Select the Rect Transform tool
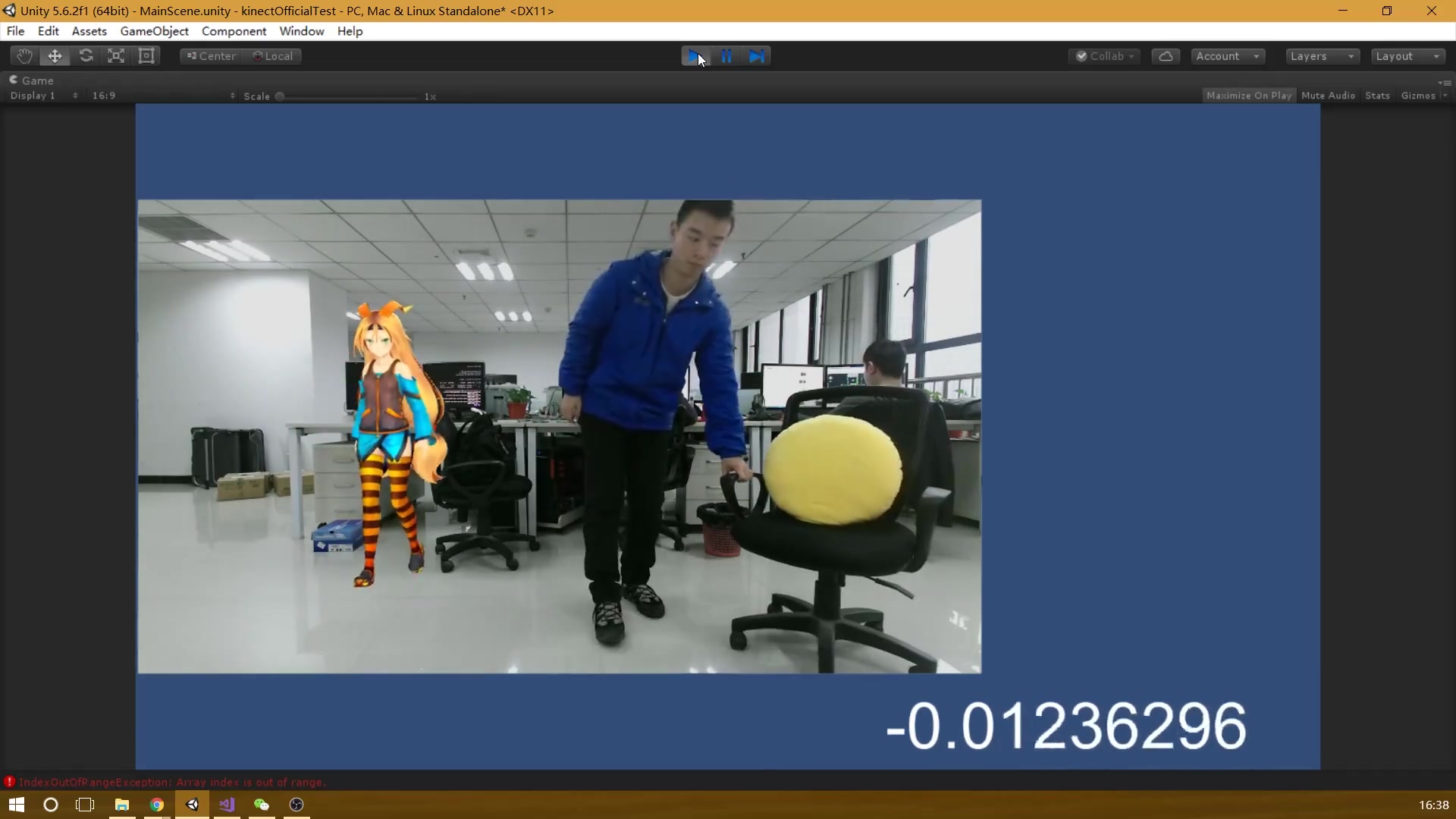This screenshot has width=1456, height=819. pos(146,55)
